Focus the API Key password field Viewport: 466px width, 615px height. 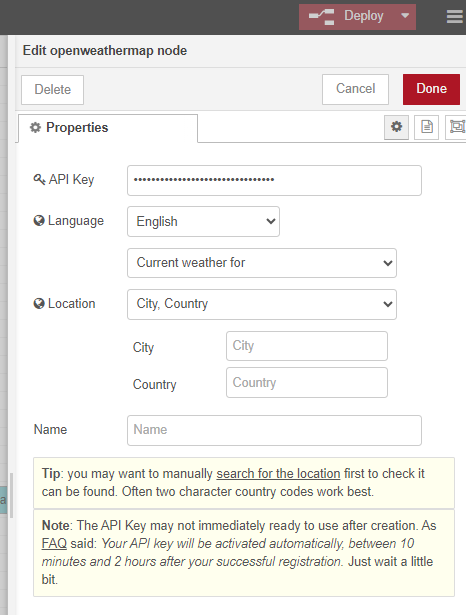tap(274, 180)
